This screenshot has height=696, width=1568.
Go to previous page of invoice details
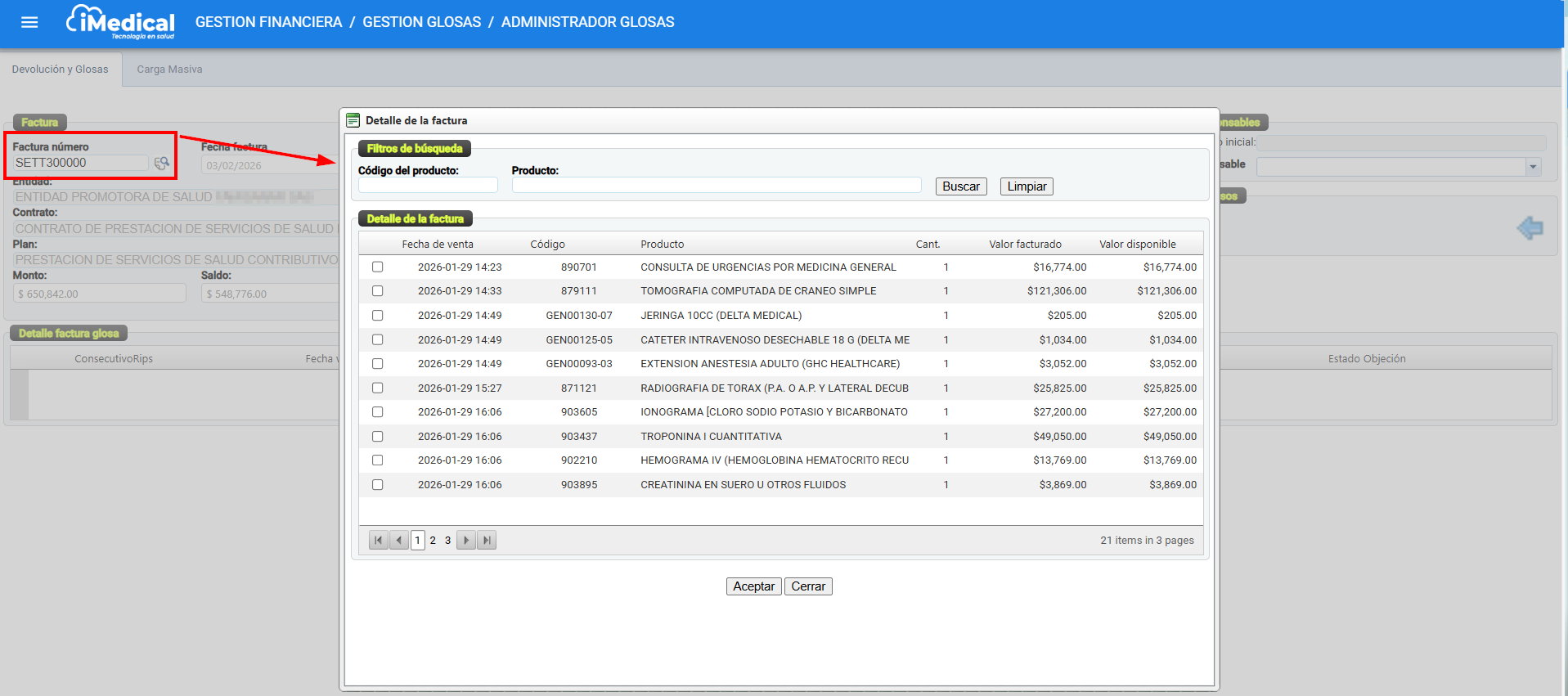click(399, 541)
